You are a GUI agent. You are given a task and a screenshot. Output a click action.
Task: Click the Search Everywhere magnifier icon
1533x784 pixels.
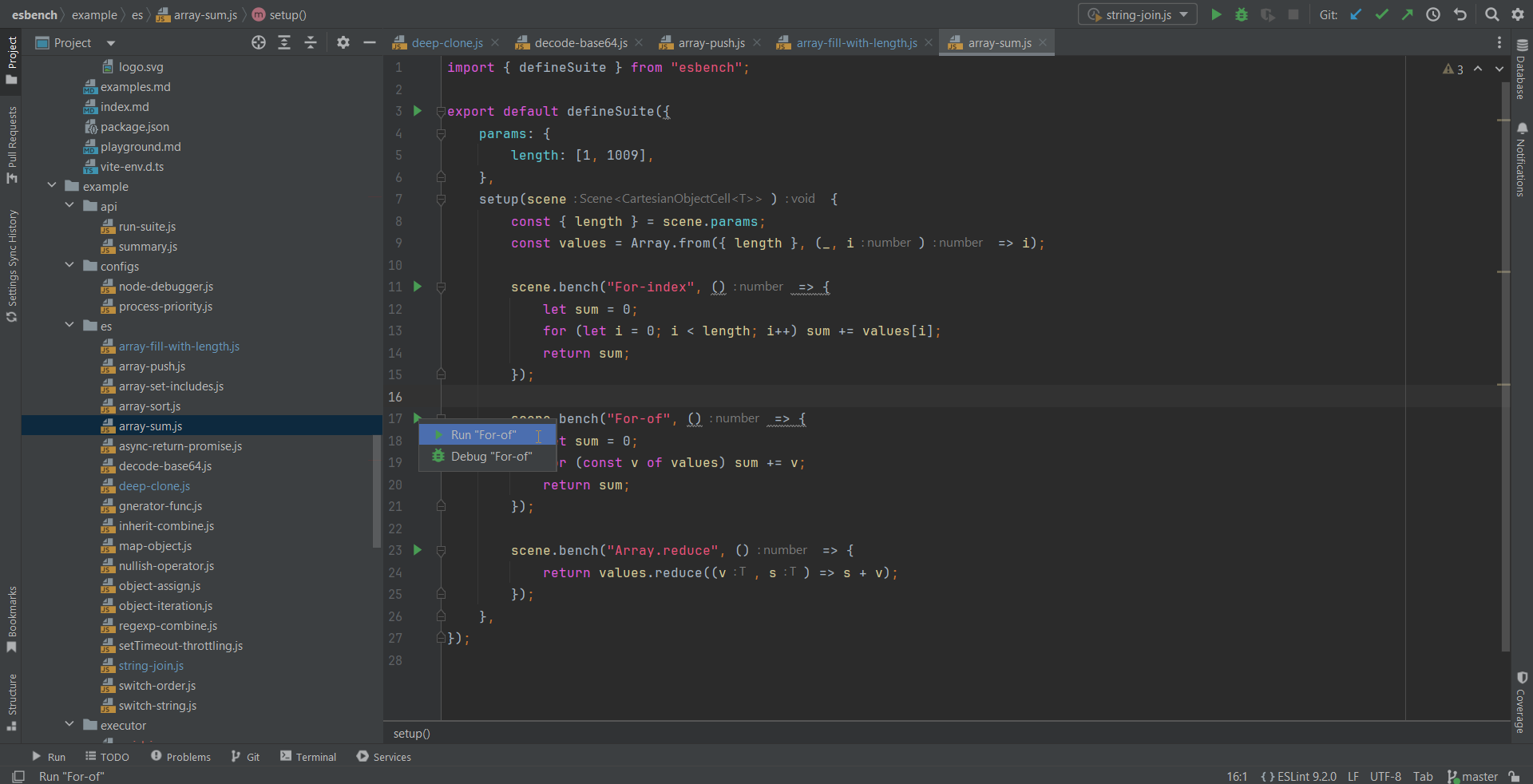pos(1491,14)
